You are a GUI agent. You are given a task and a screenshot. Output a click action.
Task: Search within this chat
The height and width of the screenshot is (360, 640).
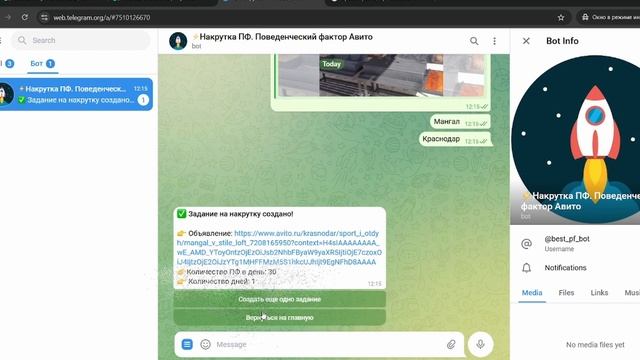click(x=474, y=41)
